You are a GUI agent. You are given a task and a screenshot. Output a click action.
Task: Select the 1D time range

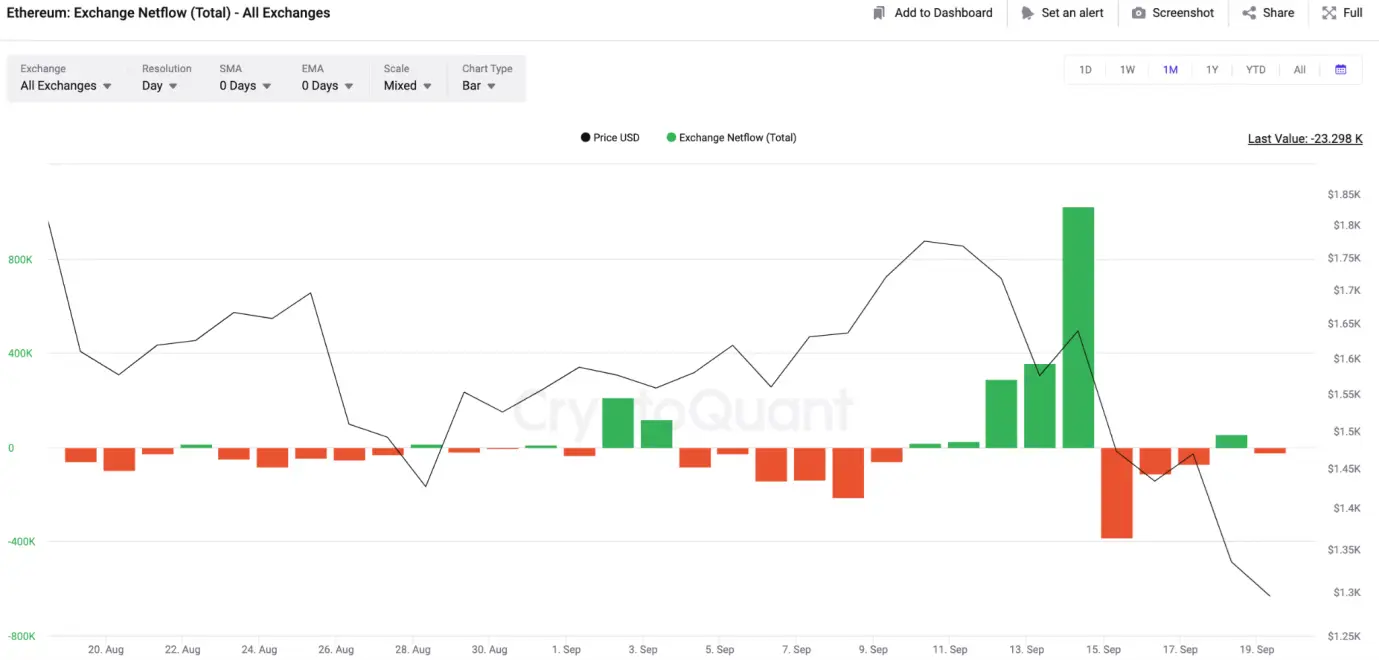(x=1085, y=70)
